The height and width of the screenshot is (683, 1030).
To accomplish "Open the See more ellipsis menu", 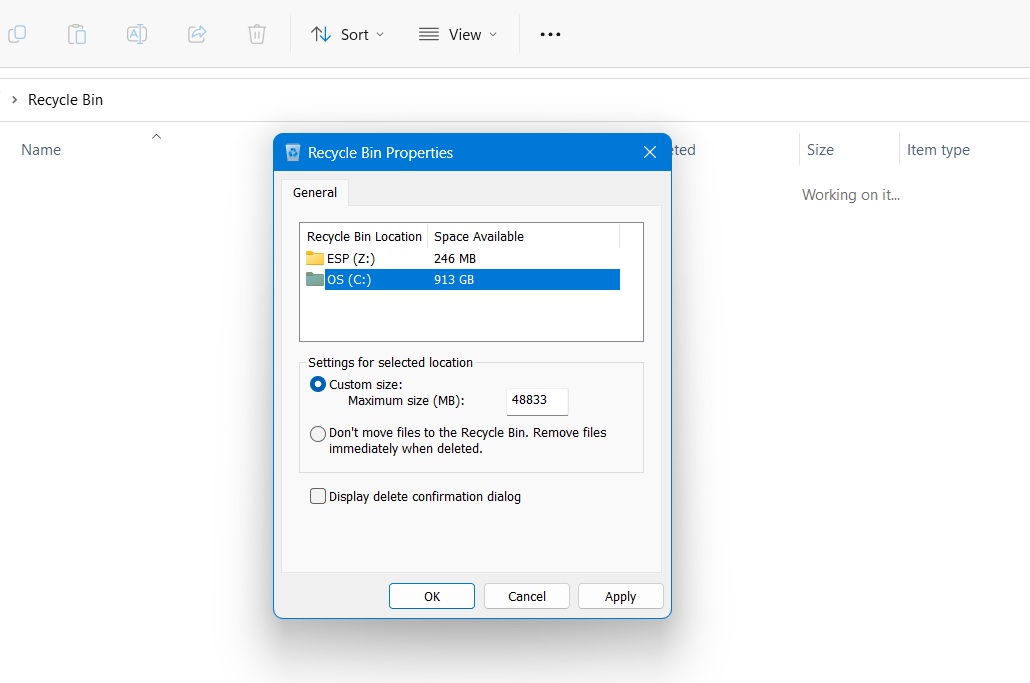I will [x=550, y=33].
